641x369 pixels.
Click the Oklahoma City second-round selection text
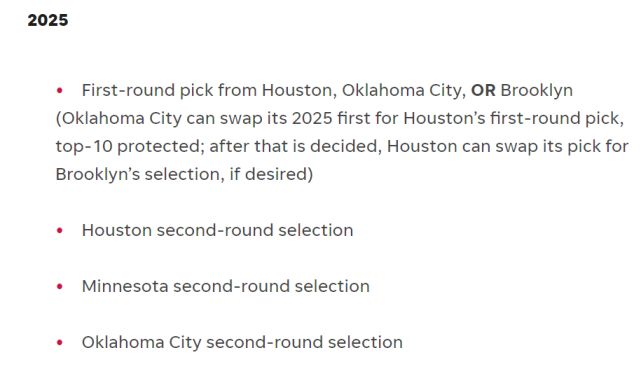242,342
